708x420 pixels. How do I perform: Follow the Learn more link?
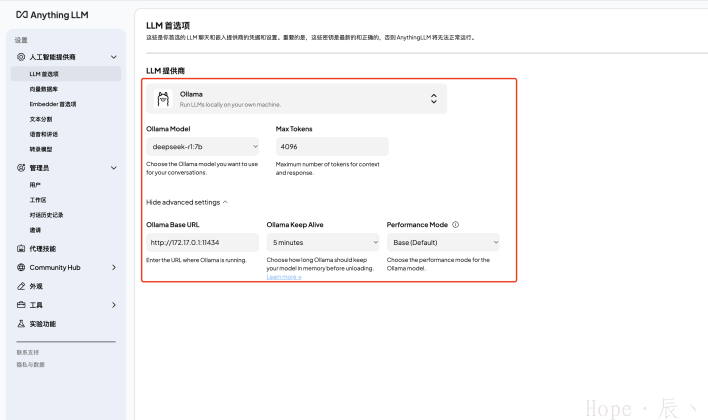[284, 277]
